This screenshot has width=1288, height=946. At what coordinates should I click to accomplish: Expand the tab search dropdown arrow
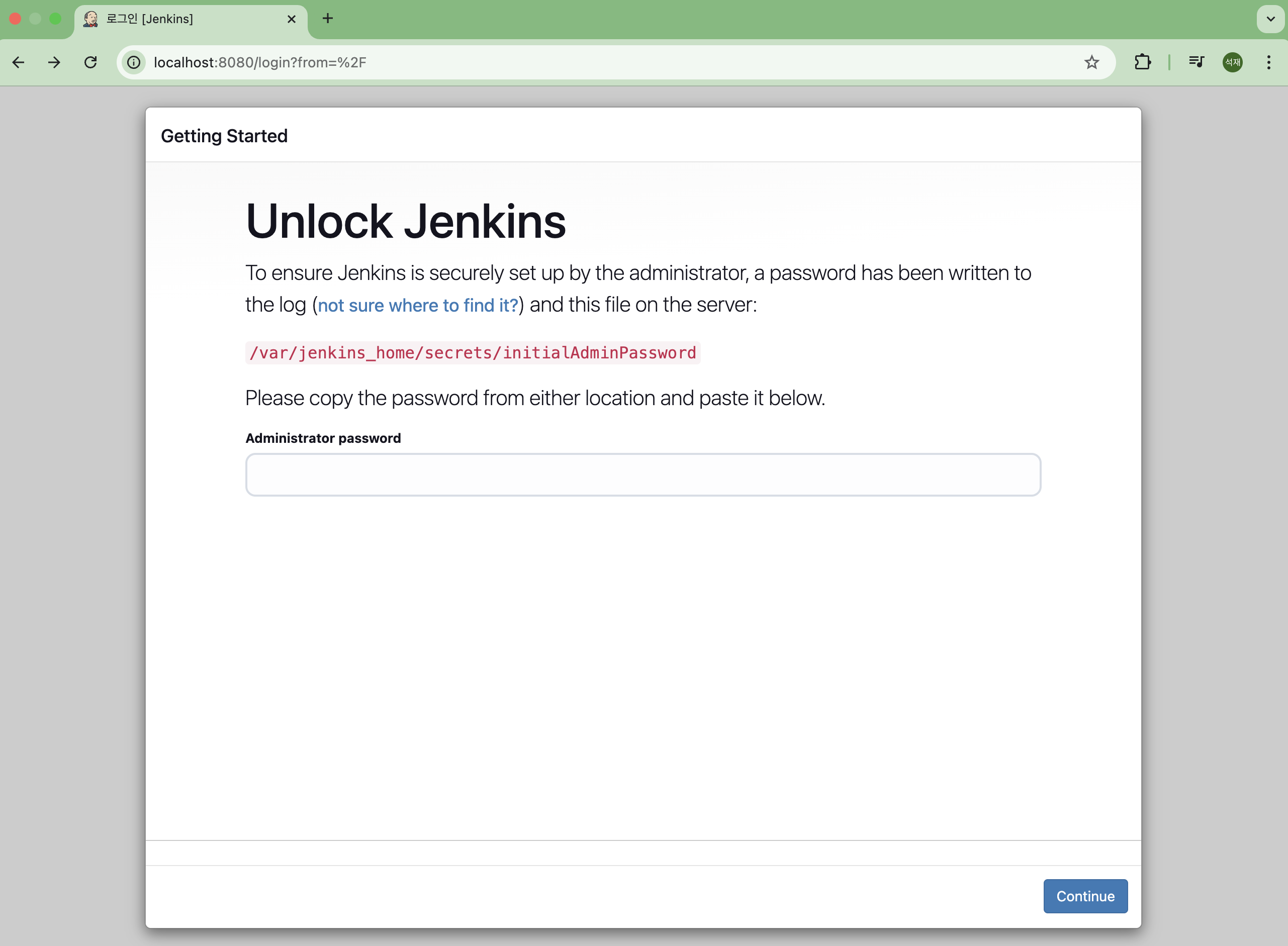tap(1270, 19)
